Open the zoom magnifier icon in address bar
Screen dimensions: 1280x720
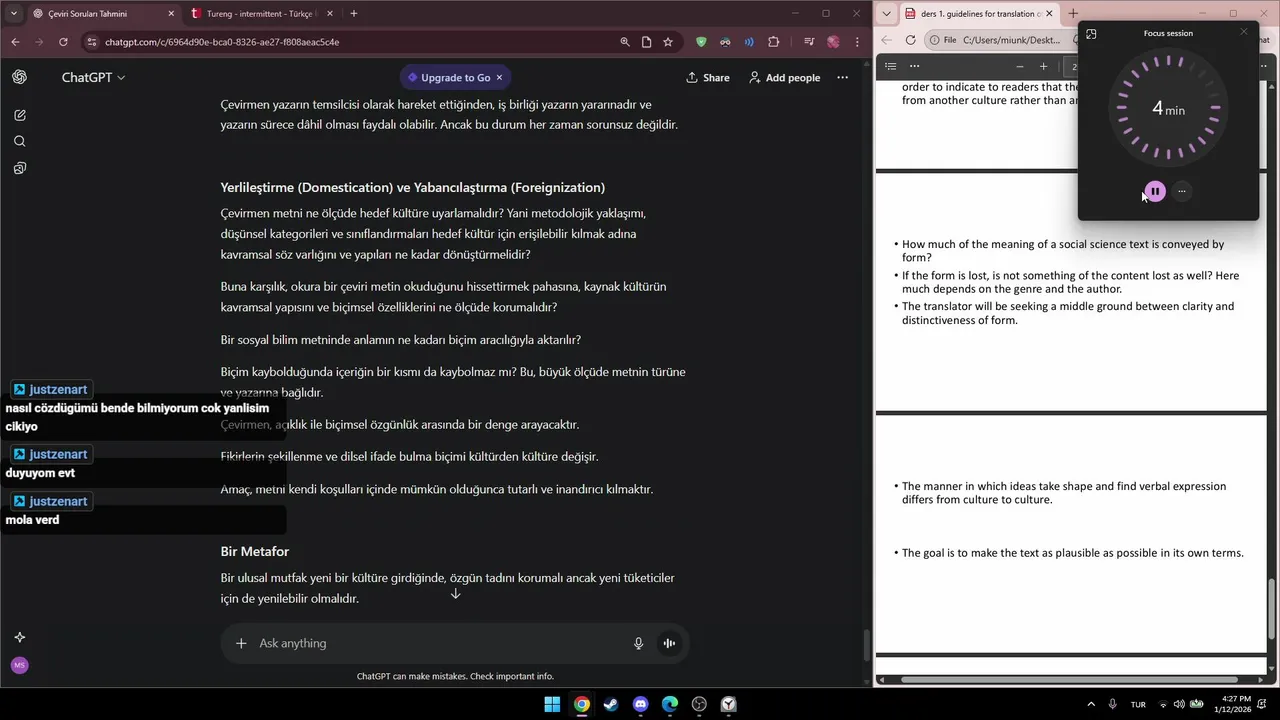click(625, 42)
